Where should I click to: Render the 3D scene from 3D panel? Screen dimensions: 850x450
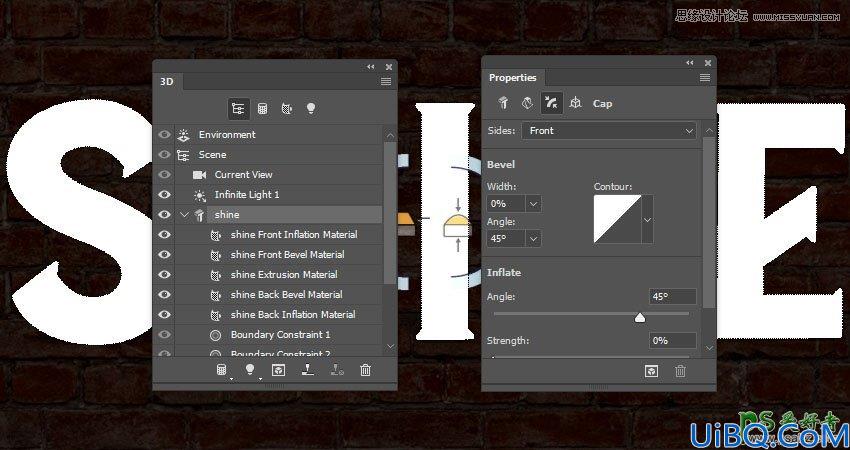[x=278, y=370]
